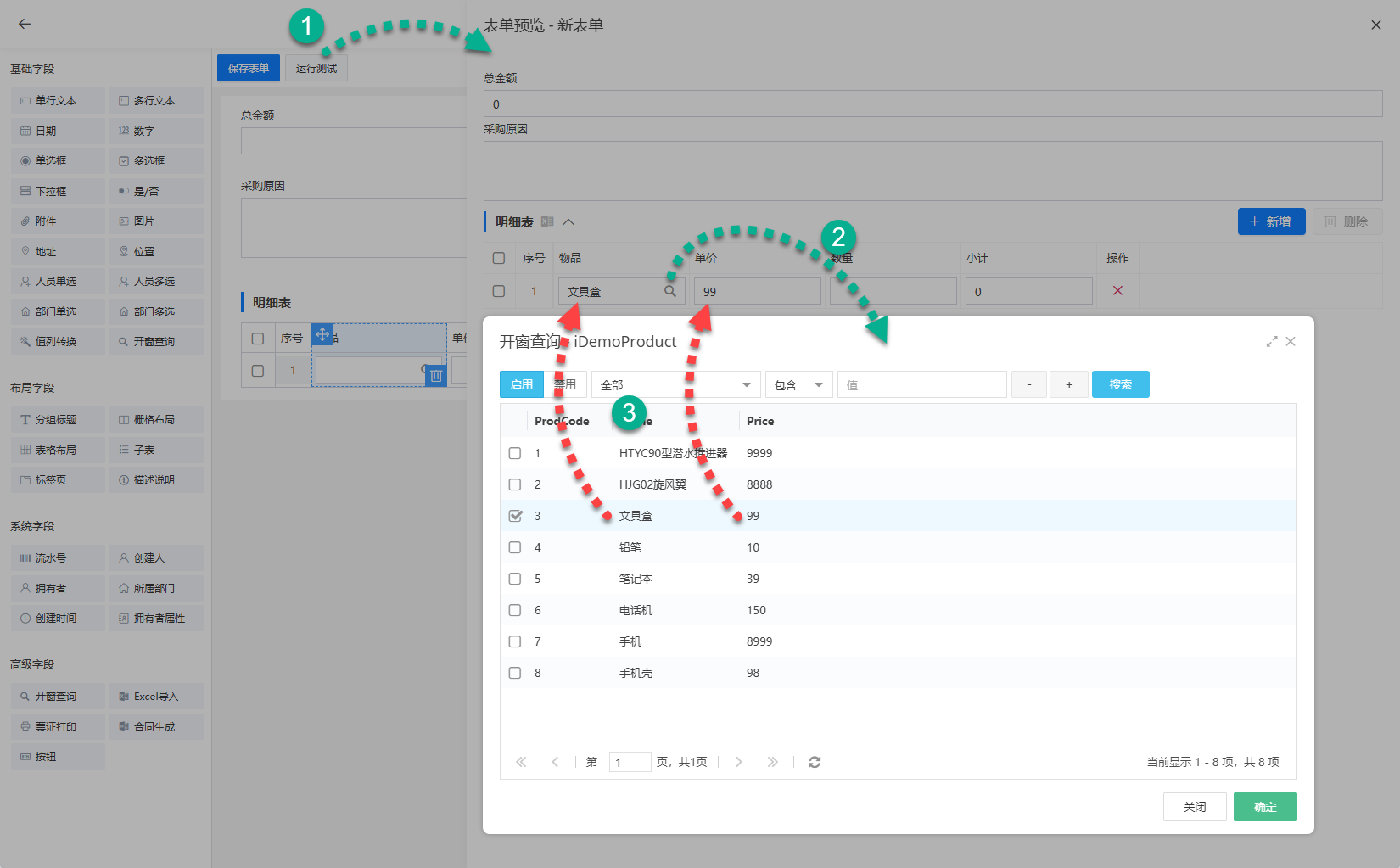Click the 值 search input field
This screenshot has width=1400, height=868.
pyautogui.click(x=921, y=384)
